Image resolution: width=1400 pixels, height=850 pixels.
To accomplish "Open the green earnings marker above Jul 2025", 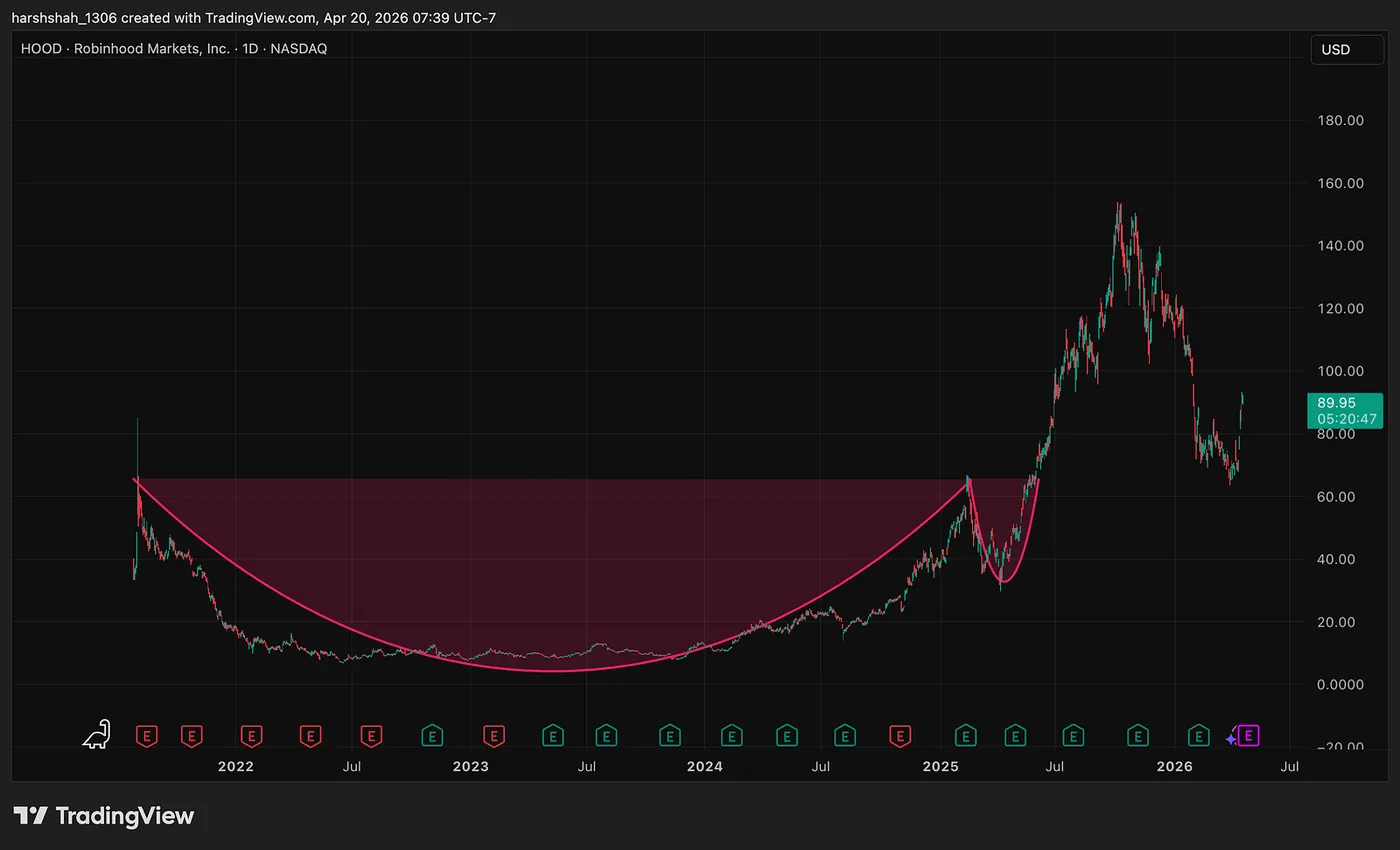I will (x=1073, y=737).
